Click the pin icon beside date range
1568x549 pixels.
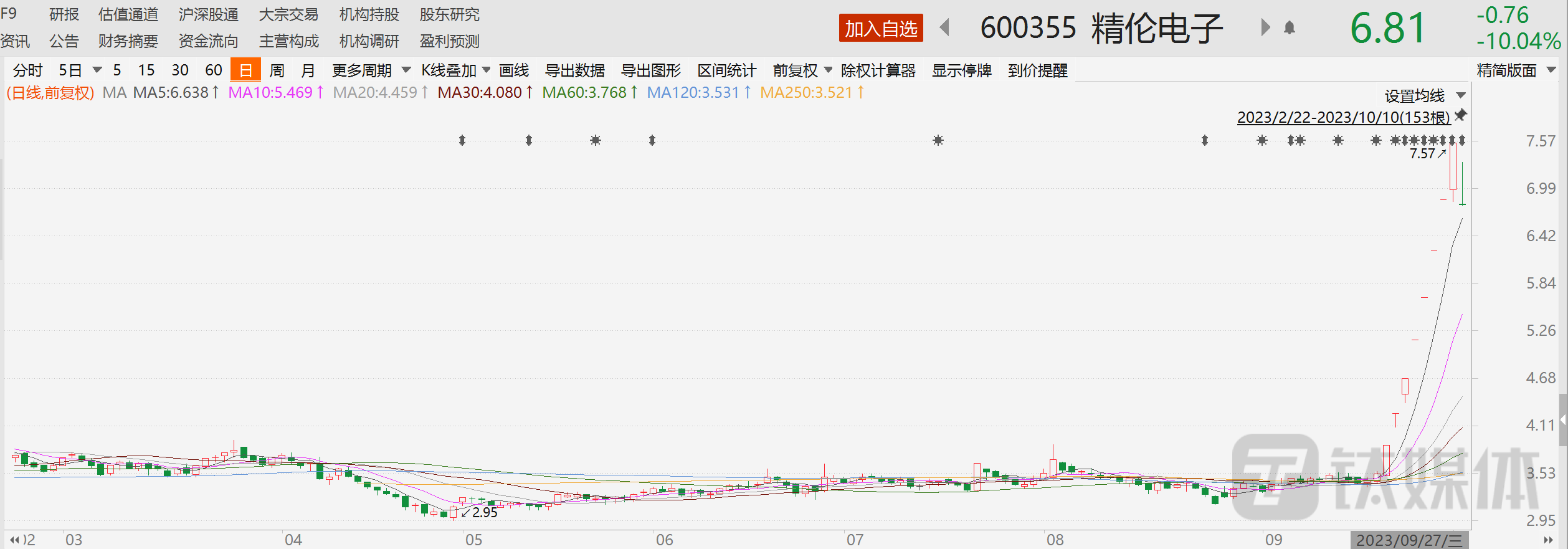tap(1461, 116)
